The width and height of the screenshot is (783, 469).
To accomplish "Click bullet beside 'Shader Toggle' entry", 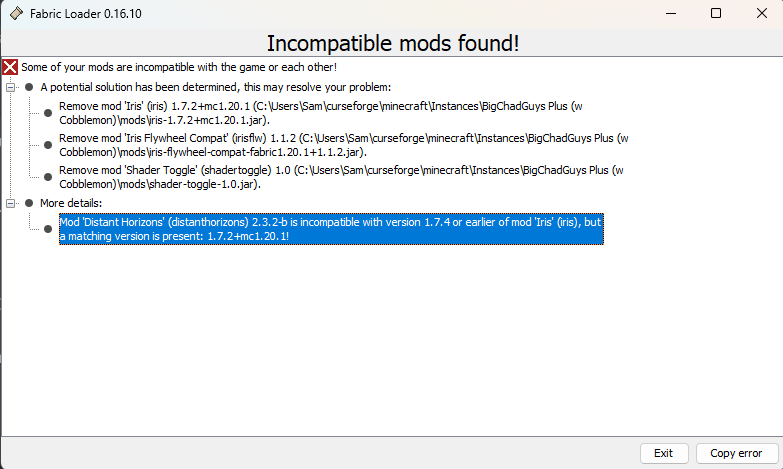I will pyautogui.click(x=47, y=178).
